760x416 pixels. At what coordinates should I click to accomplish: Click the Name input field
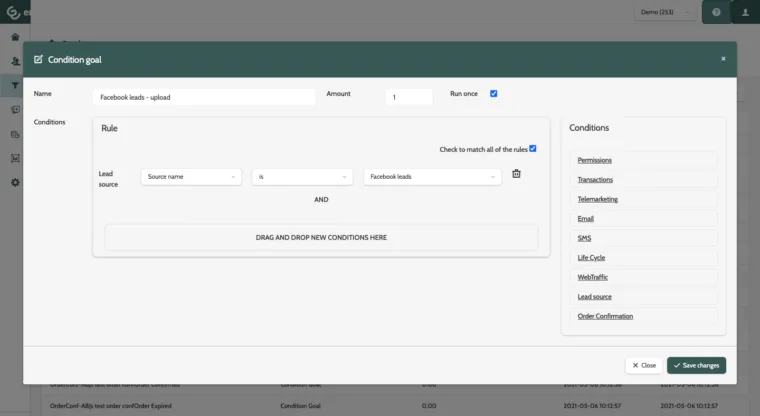(204, 97)
